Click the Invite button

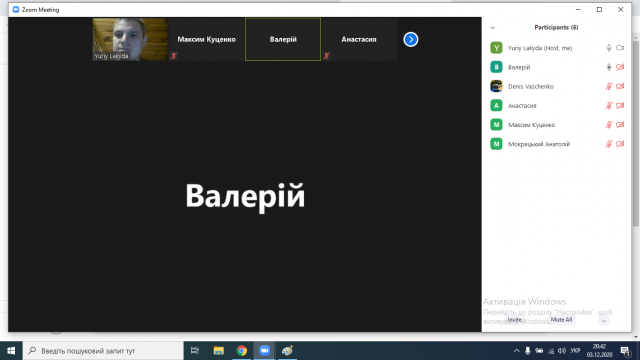tap(515, 320)
